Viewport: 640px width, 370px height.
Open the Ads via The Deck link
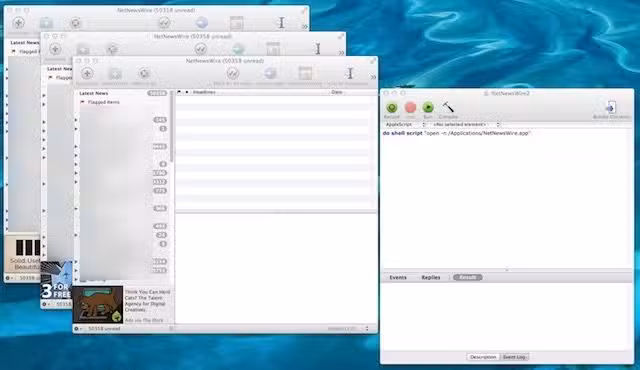click(x=144, y=321)
